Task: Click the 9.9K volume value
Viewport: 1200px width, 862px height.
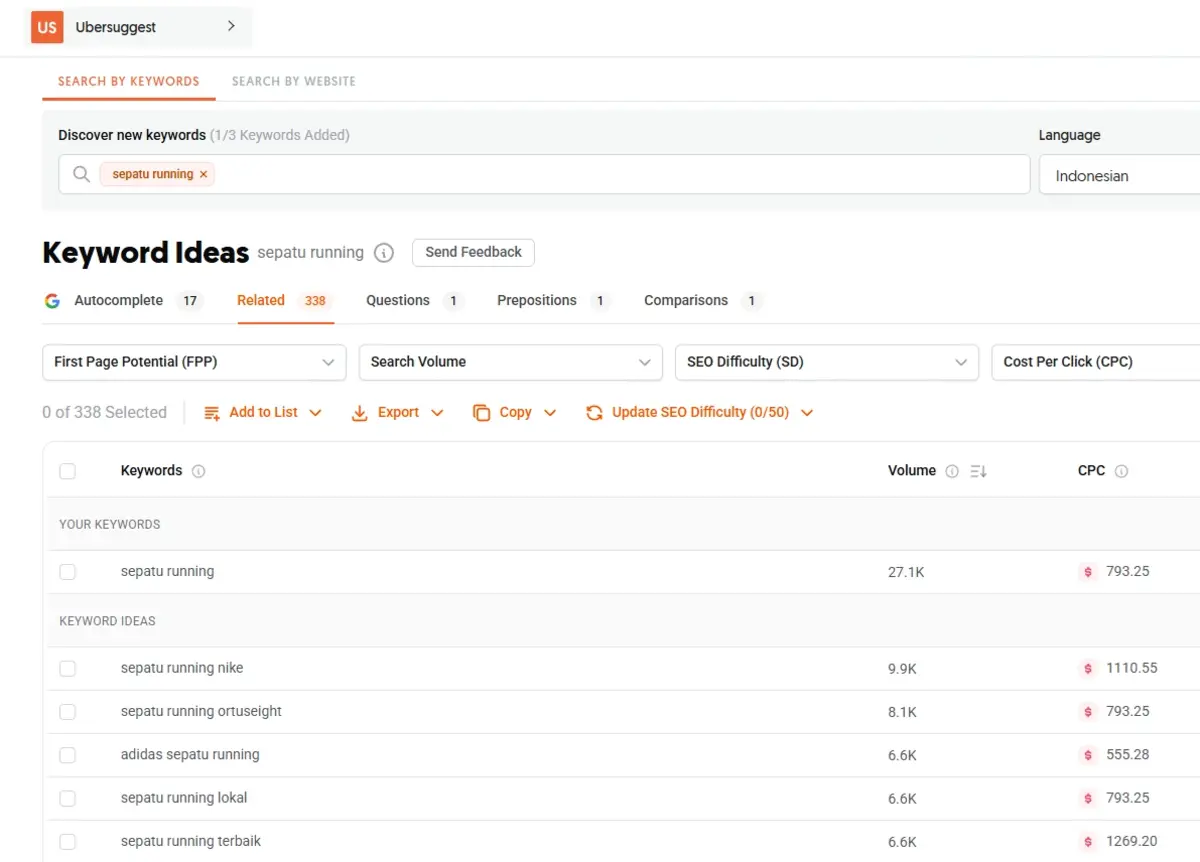Action: tap(902, 669)
